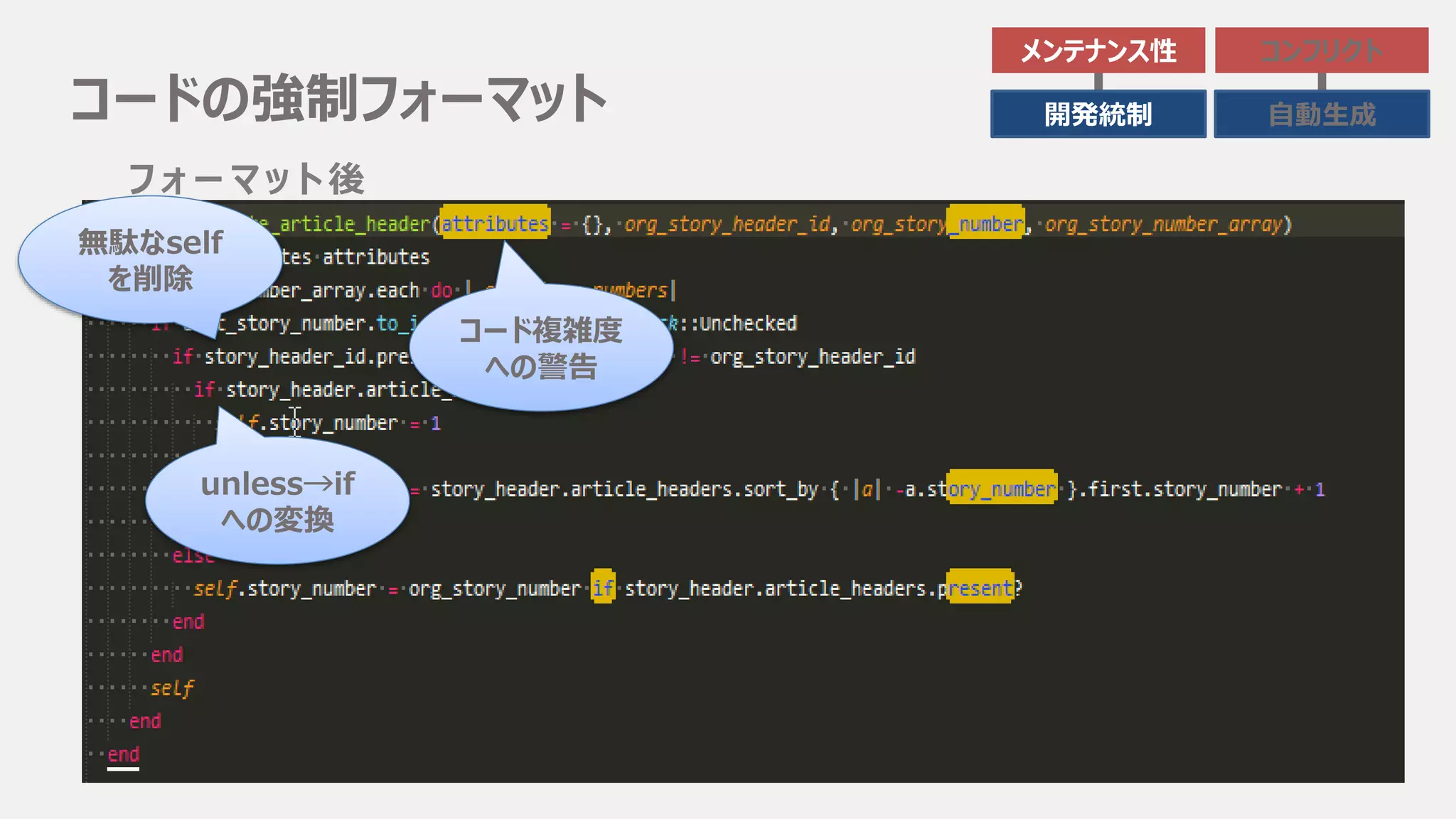This screenshot has height=819, width=1456.
Task: Select the faded 自動生成 box
Action: (x=1322, y=114)
